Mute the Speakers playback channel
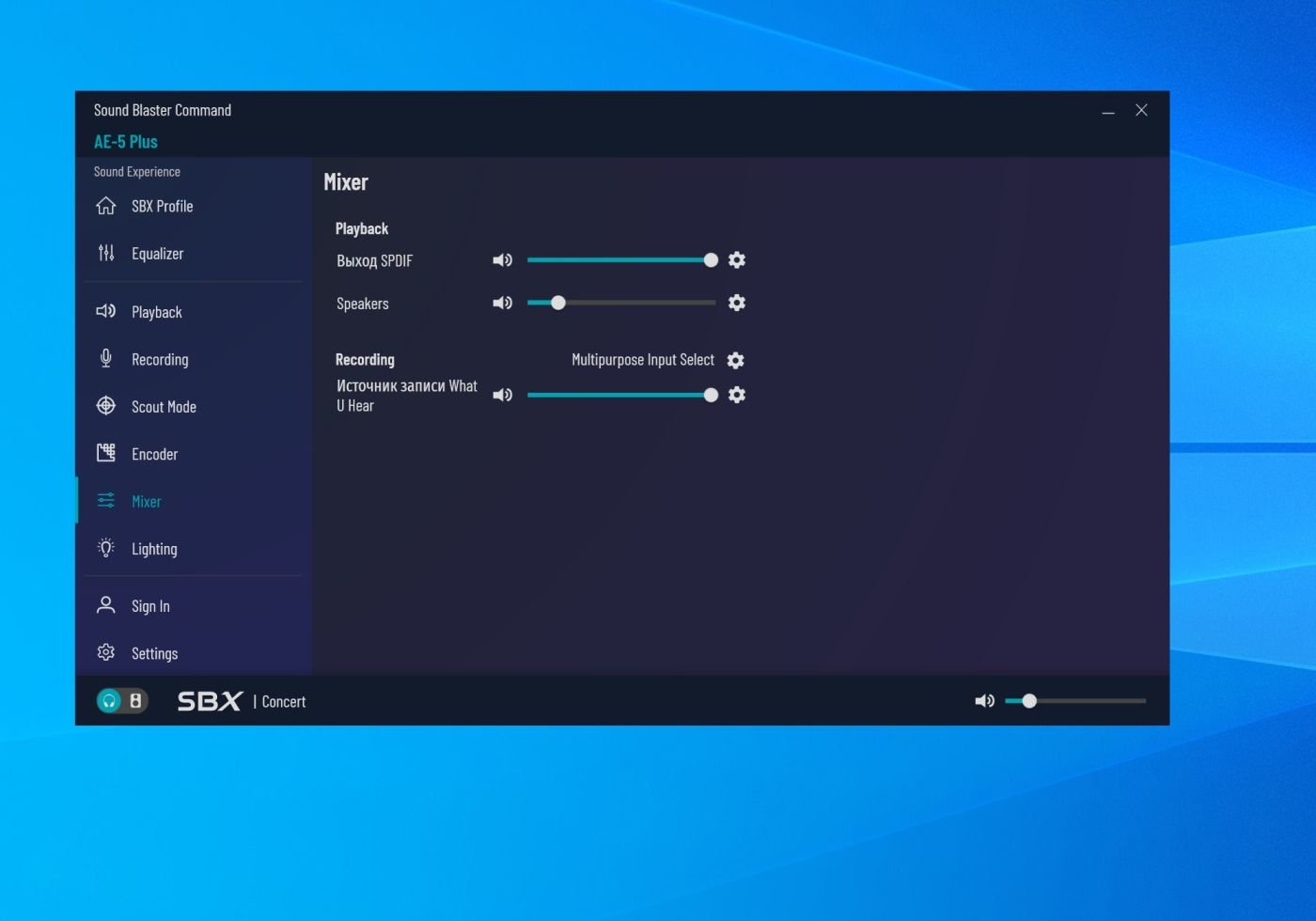 (x=503, y=303)
